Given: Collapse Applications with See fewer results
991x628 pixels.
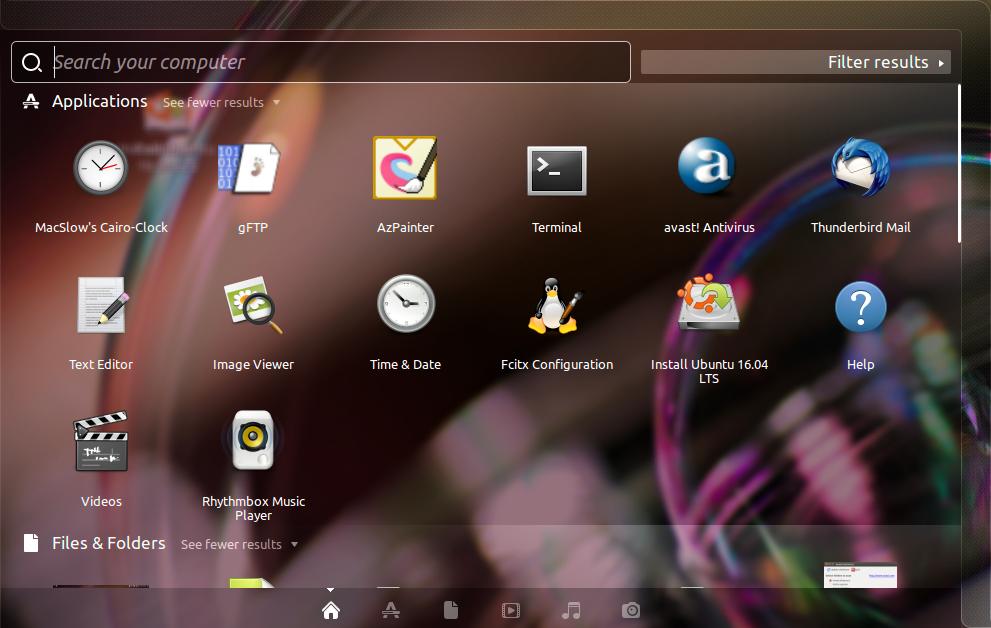Looking at the screenshot, I should (x=221, y=102).
